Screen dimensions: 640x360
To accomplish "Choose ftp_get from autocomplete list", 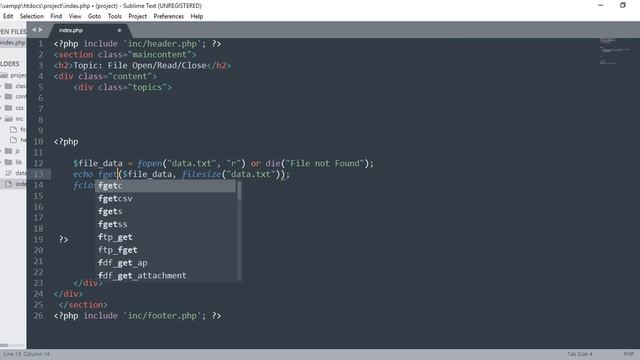I will pos(165,237).
